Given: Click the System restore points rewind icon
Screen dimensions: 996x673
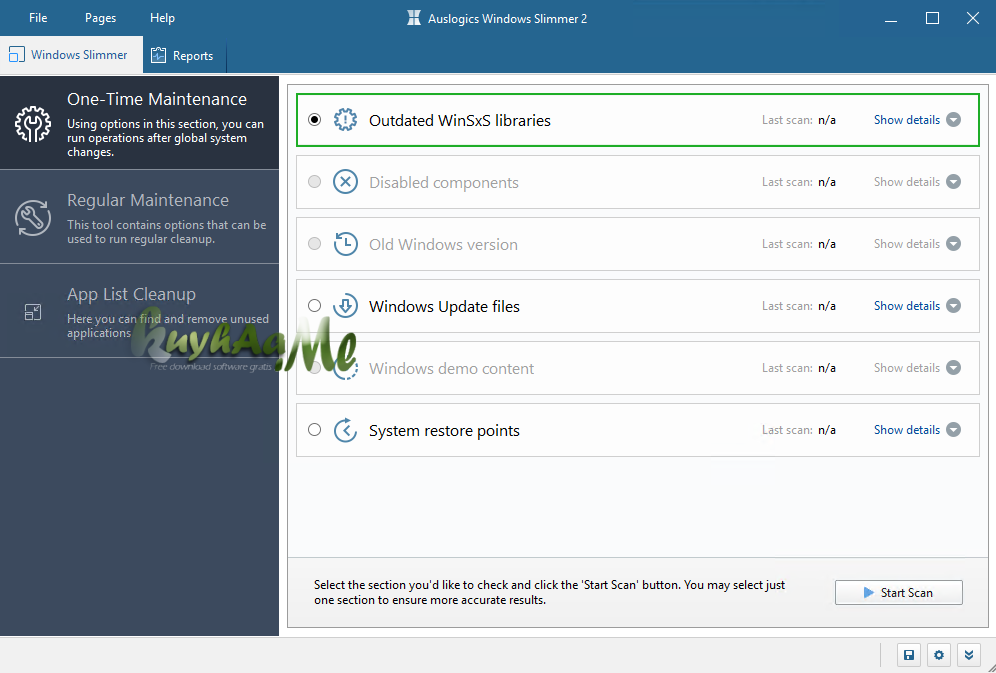Looking at the screenshot, I should [346, 430].
